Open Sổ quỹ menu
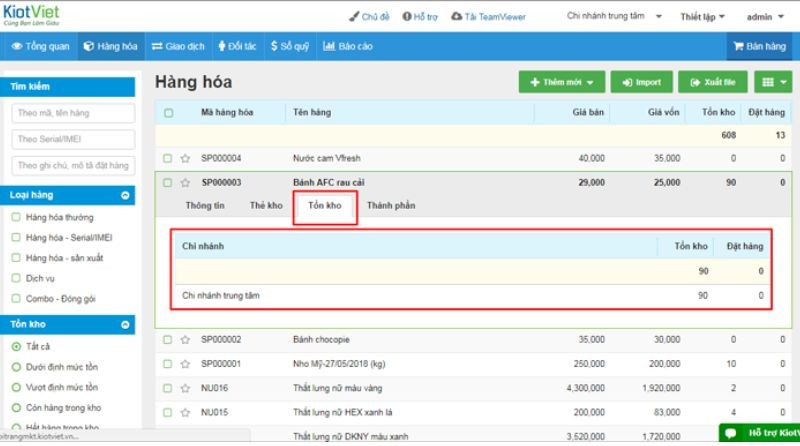The width and height of the screenshot is (800, 446). click(289, 46)
